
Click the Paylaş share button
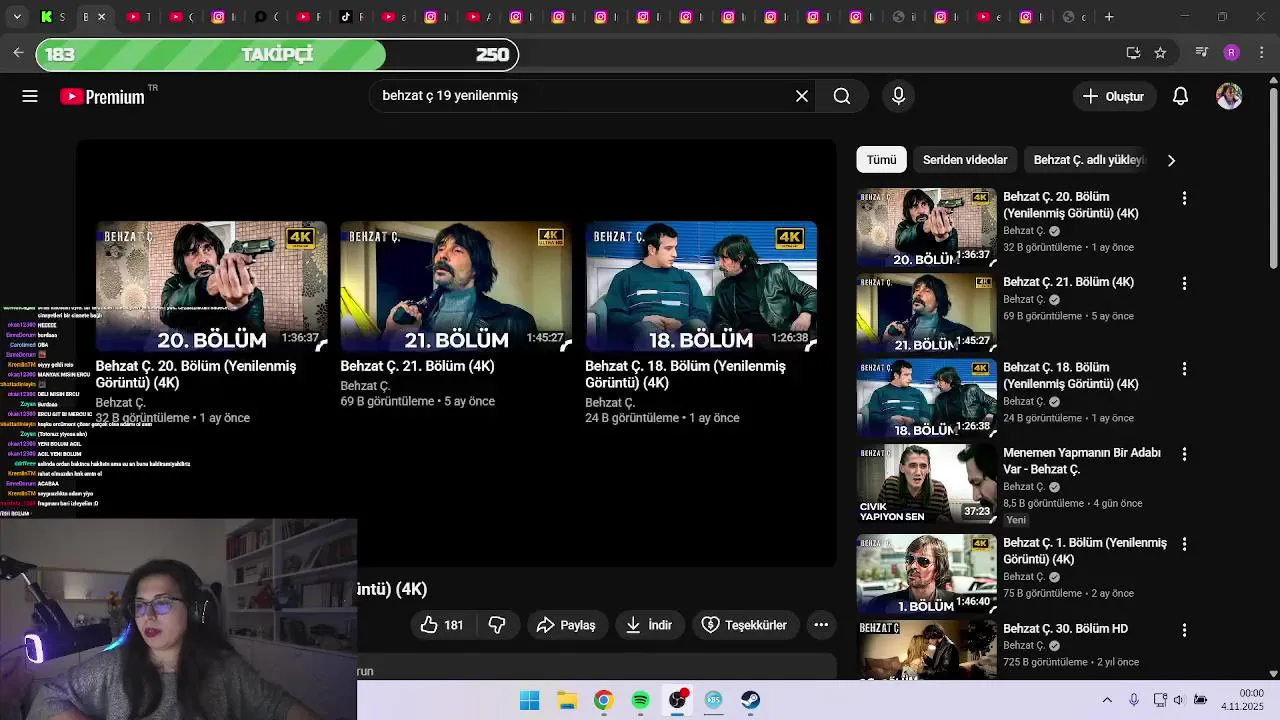[567, 625]
